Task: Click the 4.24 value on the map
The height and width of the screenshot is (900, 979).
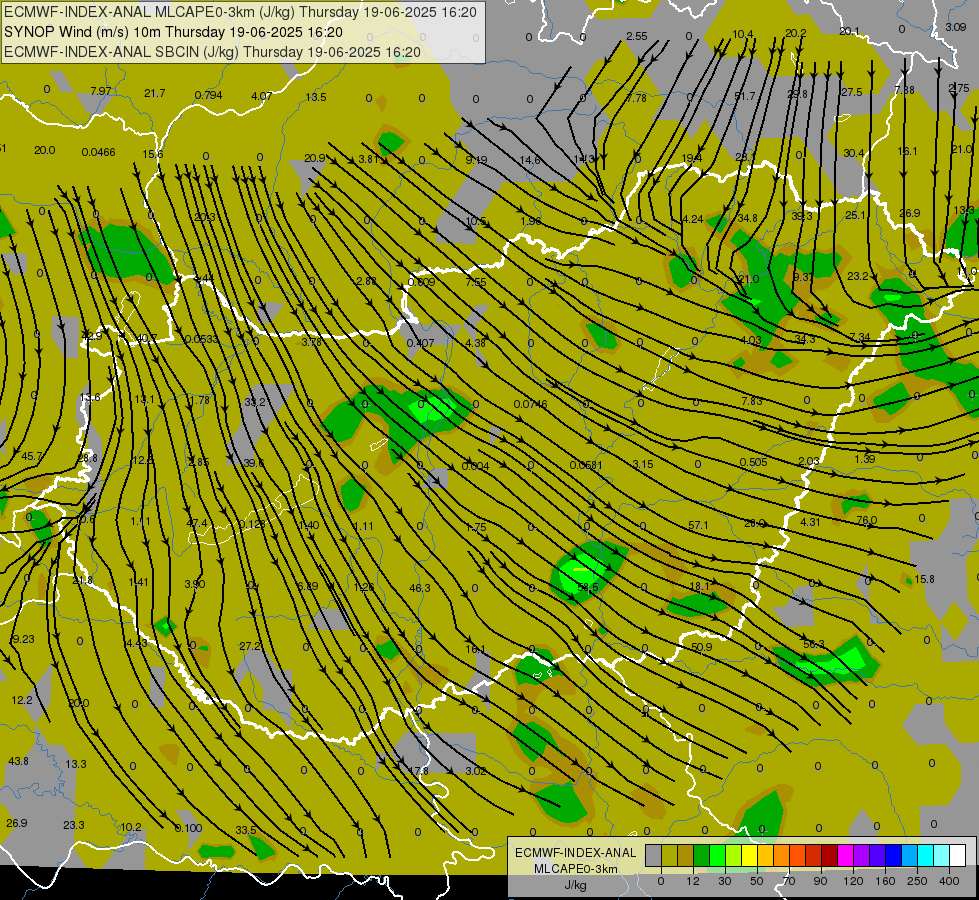Action: click(692, 219)
